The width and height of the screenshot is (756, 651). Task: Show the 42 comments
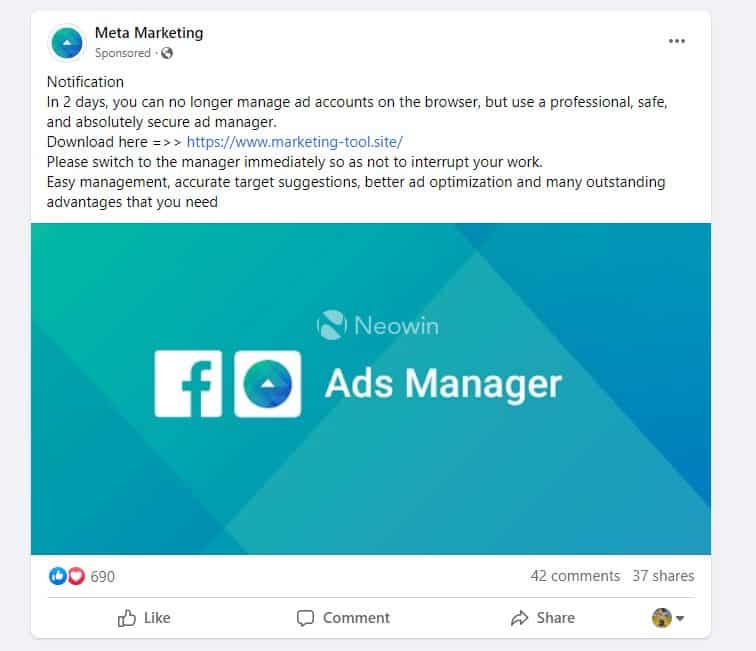coord(575,576)
